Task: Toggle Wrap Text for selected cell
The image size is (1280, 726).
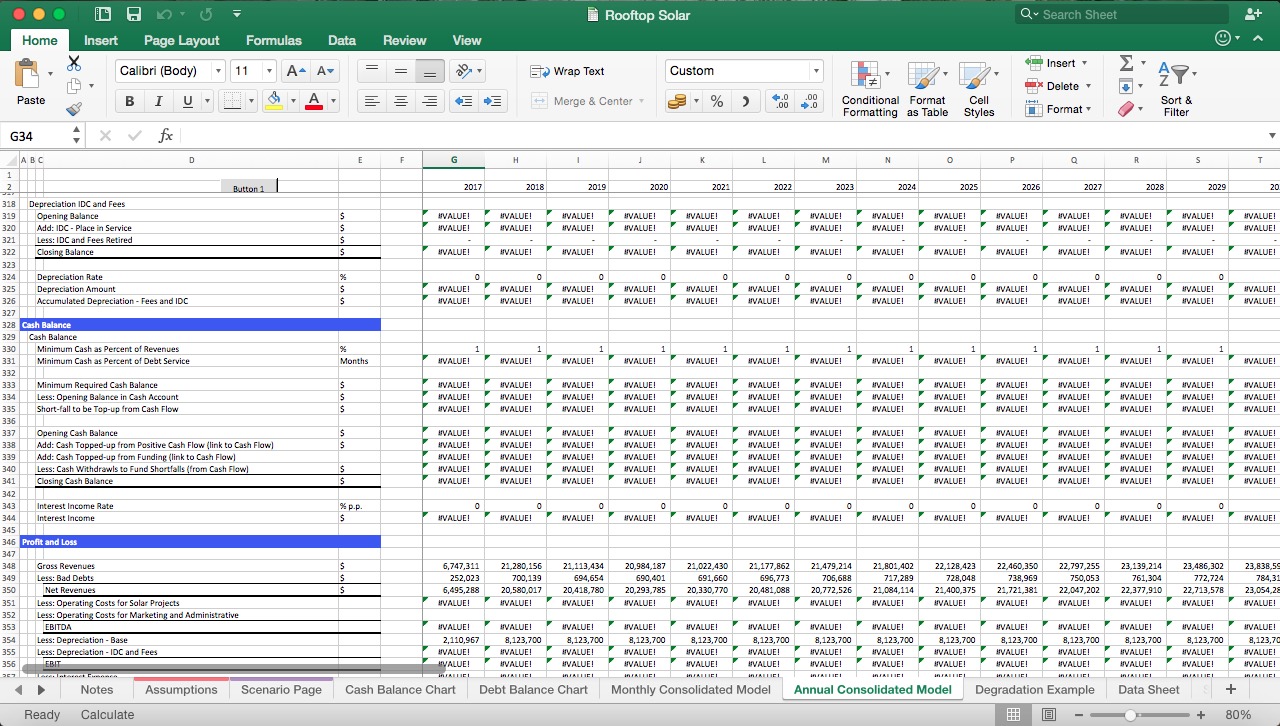Action: coord(566,71)
